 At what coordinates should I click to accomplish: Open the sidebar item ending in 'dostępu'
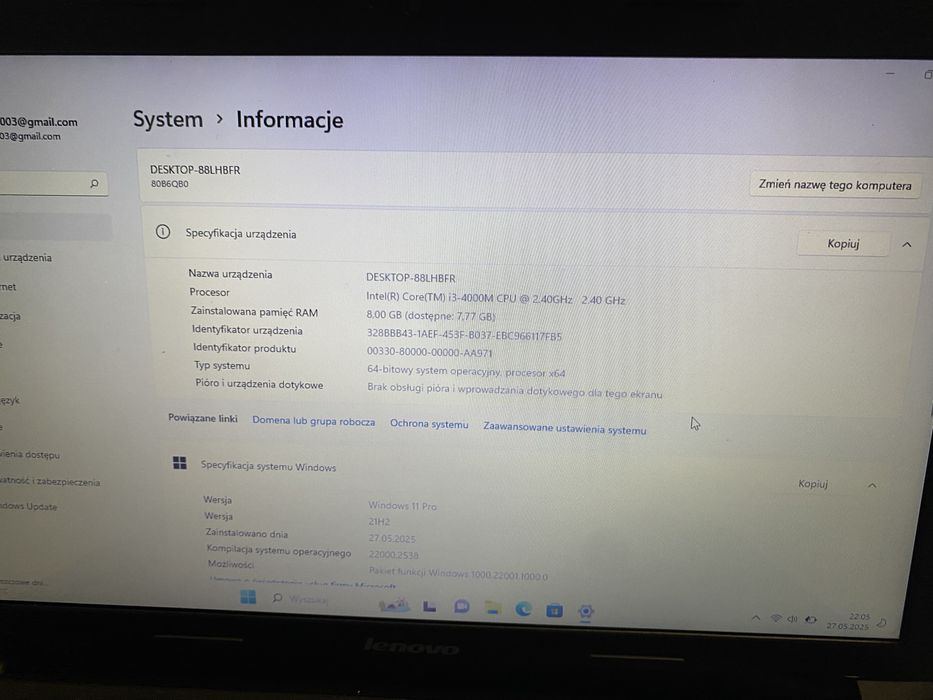[30, 455]
